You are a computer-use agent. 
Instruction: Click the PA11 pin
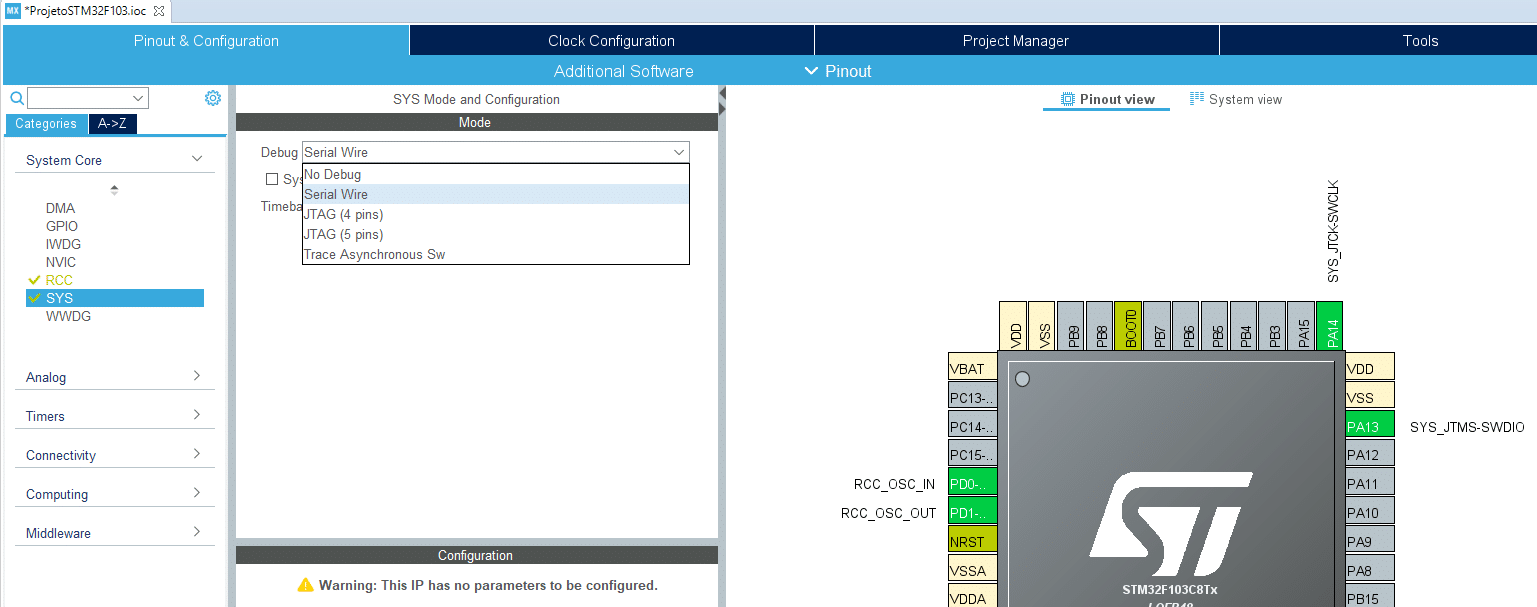click(1370, 482)
